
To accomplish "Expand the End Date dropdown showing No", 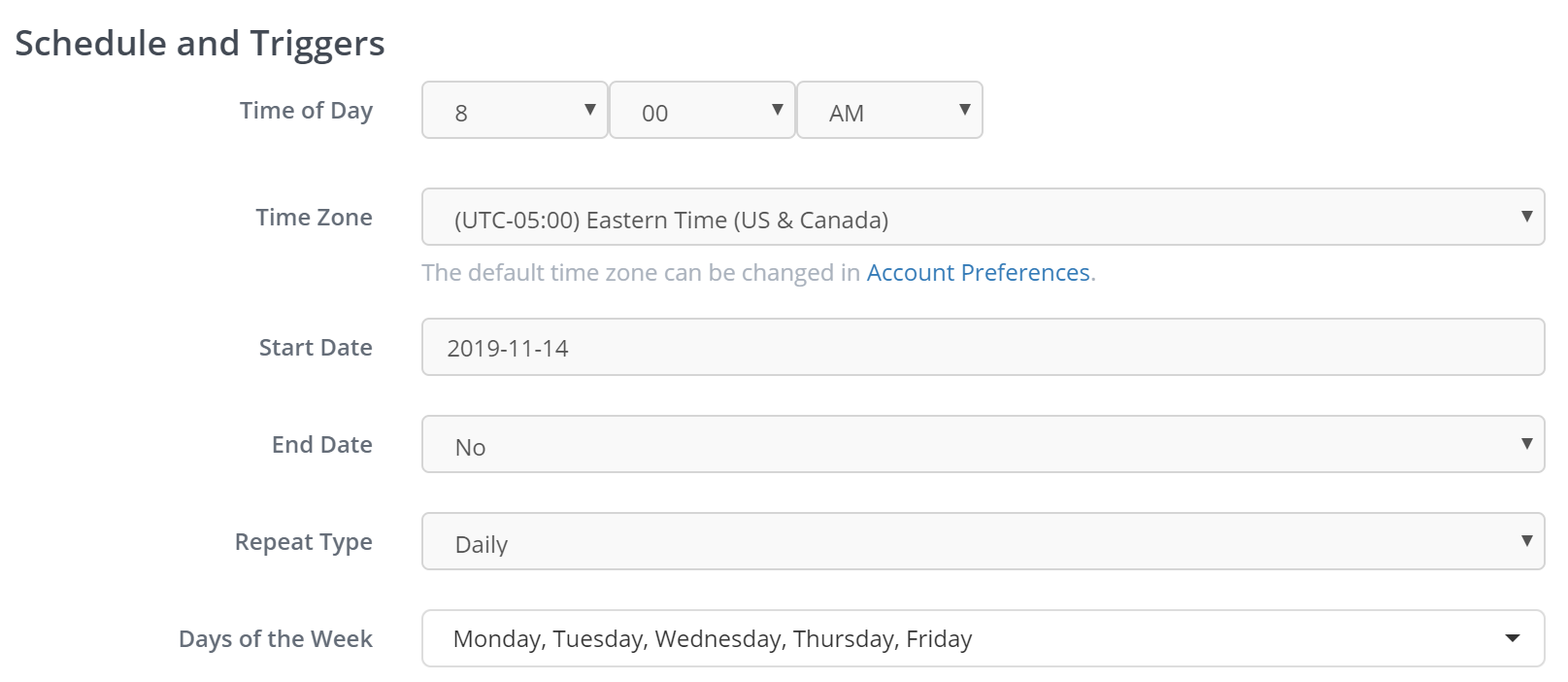I will (x=983, y=445).
